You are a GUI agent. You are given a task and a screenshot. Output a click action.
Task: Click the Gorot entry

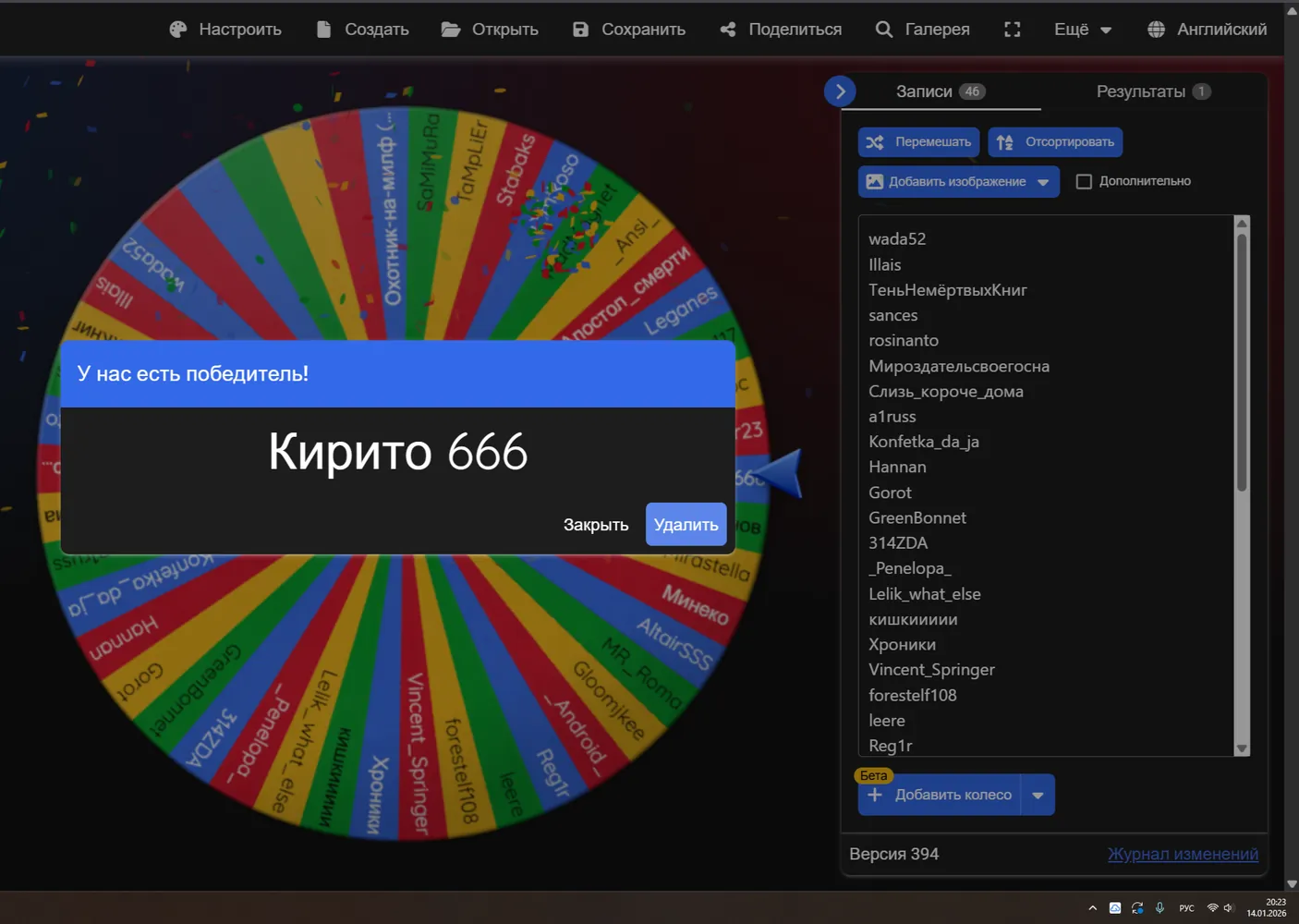(890, 492)
